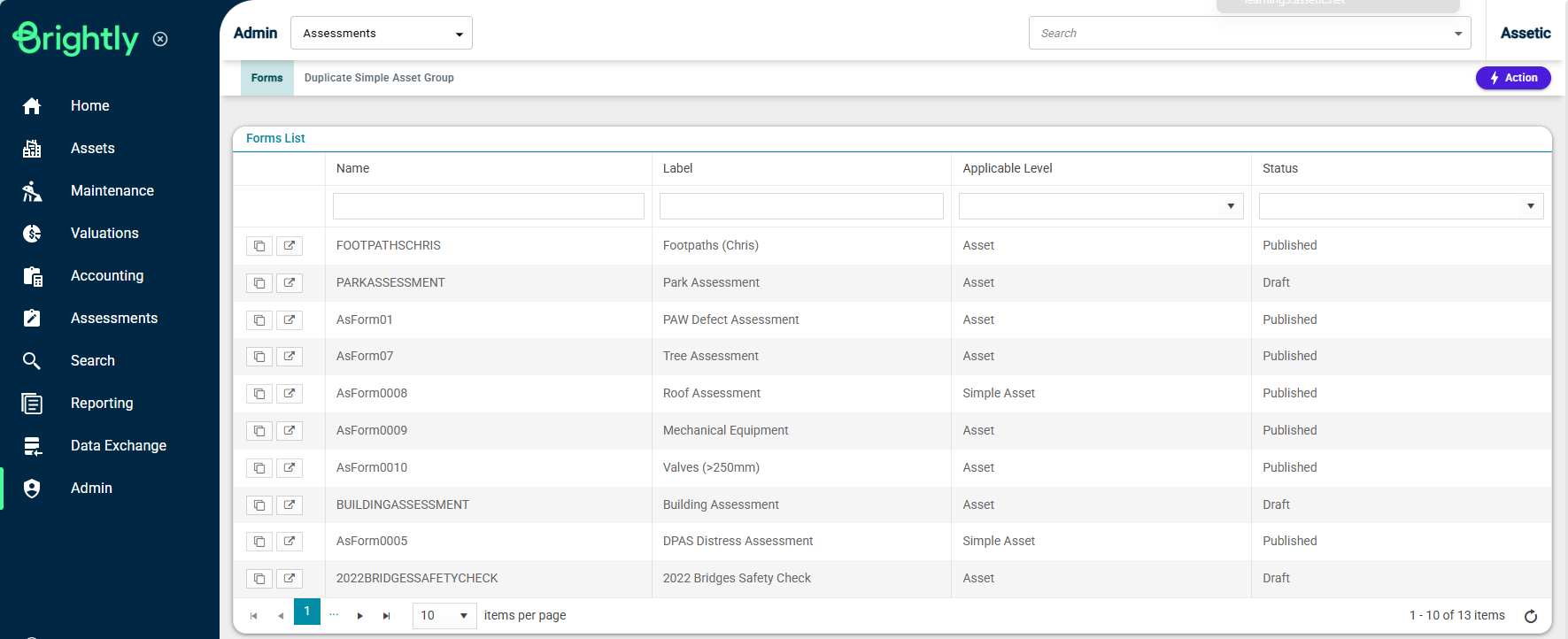Open the Status filter dropdown

1529,206
